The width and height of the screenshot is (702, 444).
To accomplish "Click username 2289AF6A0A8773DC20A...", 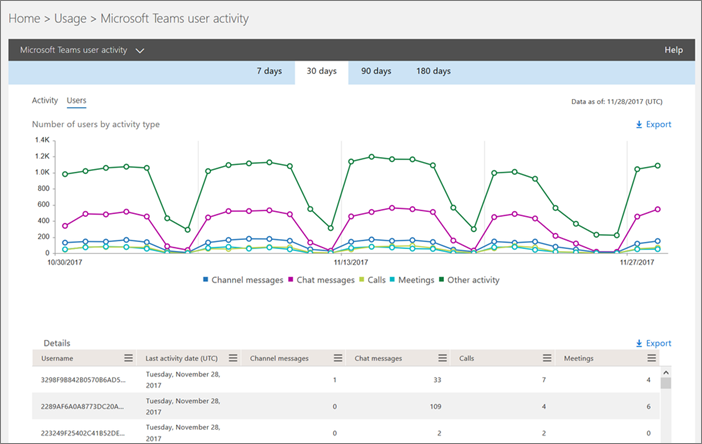I will pyautogui.click(x=82, y=406).
